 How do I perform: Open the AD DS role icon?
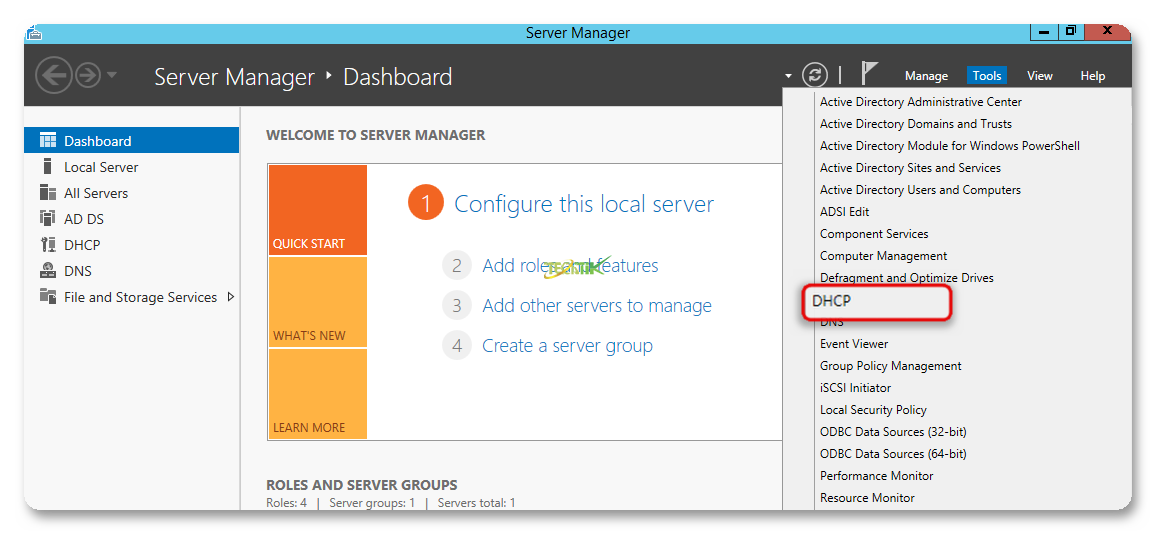click(x=48, y=219)
